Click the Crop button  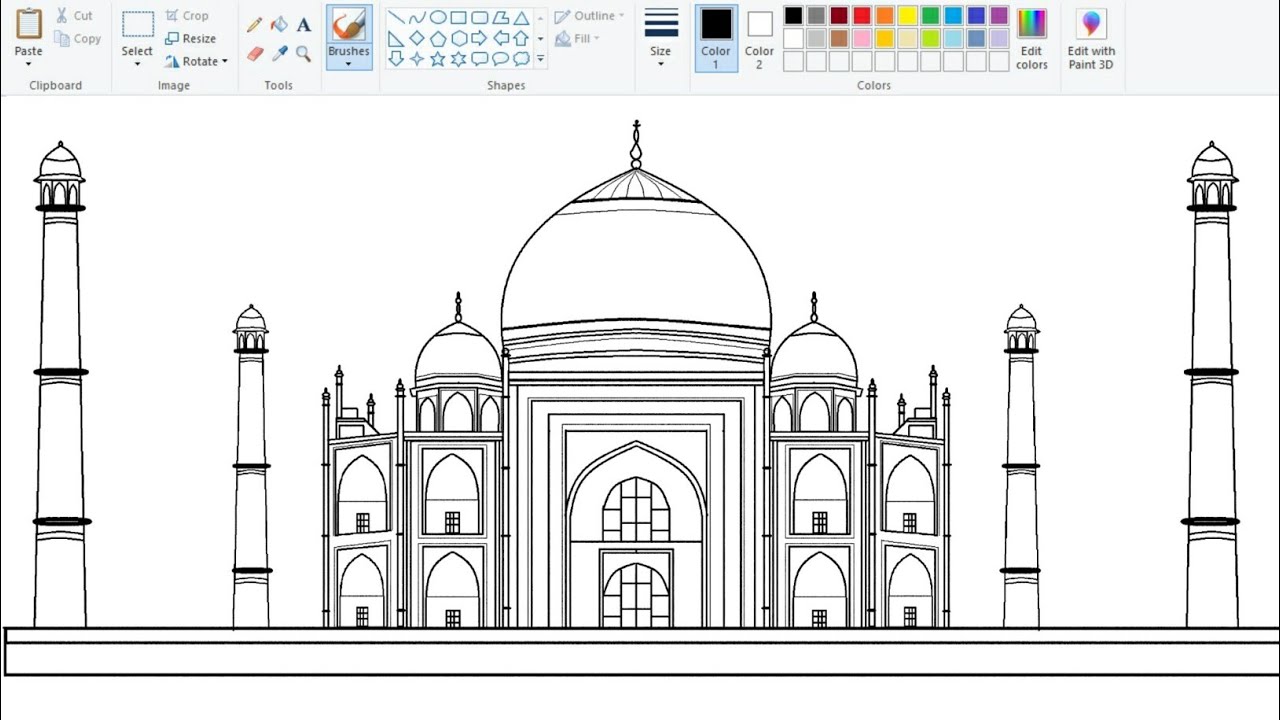click(187, 16)
